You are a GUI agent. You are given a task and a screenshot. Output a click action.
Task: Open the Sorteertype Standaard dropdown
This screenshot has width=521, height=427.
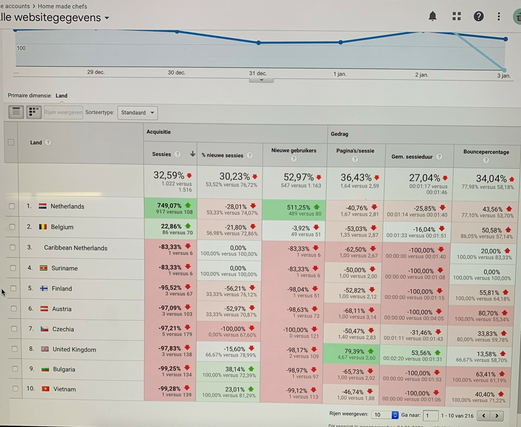point(137,113)
